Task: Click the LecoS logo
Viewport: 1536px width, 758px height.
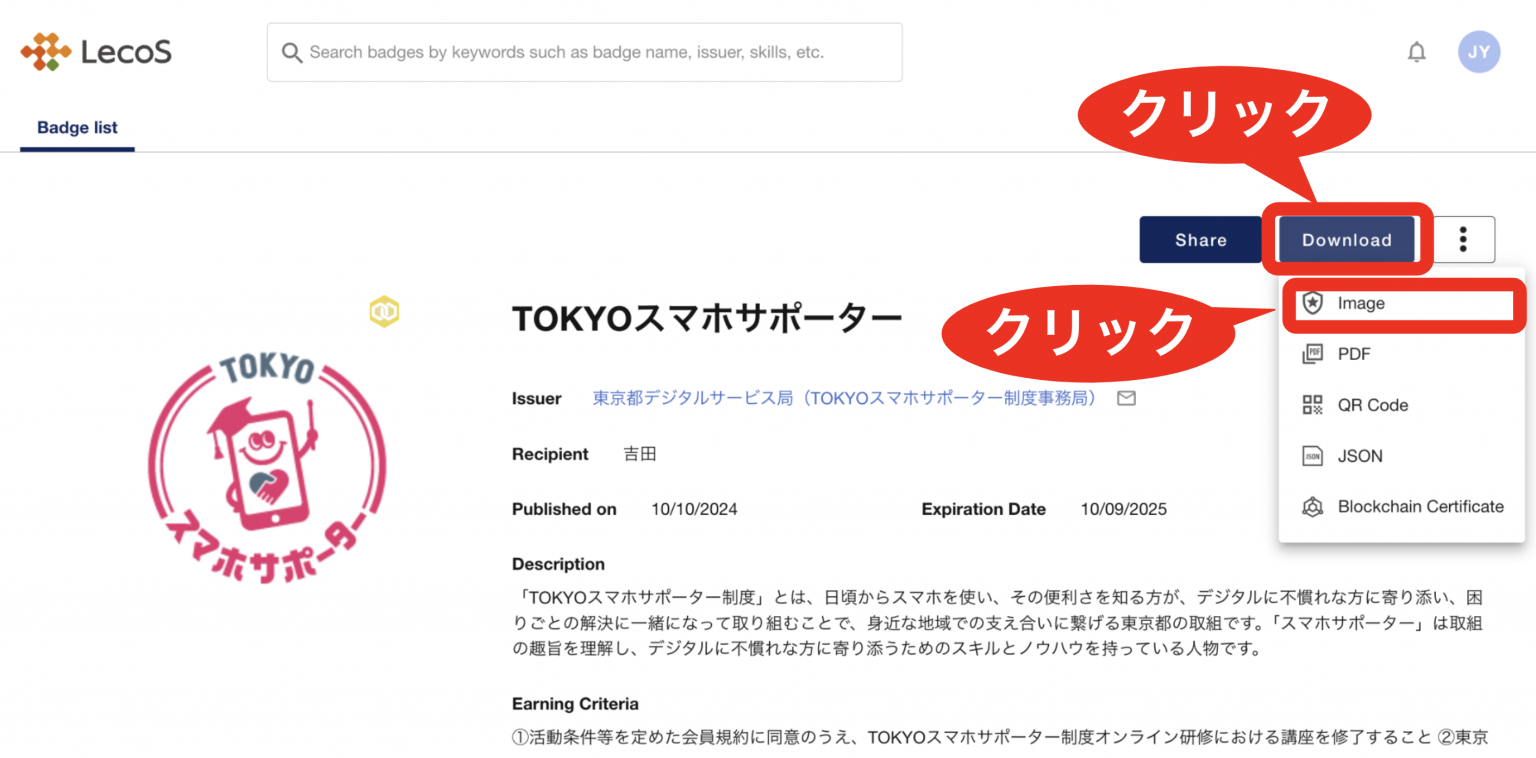Action: [x=95, y=51]
